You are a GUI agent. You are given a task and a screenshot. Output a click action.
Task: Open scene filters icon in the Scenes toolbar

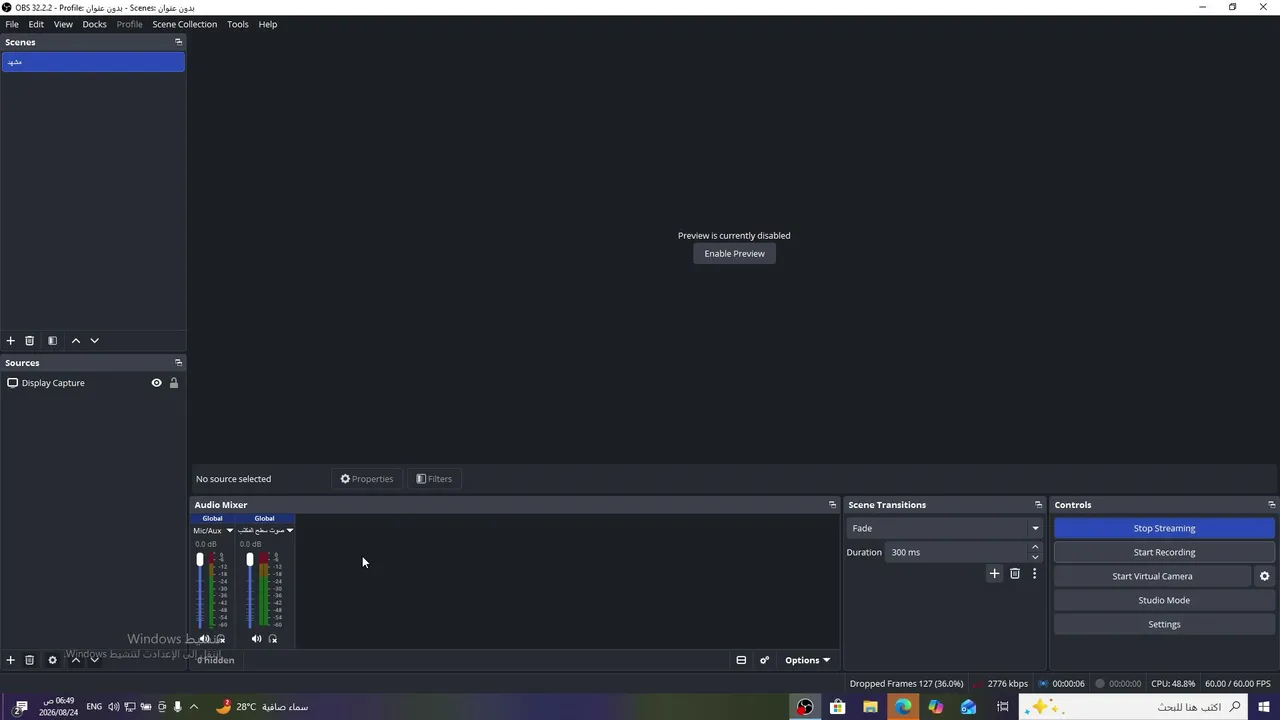(x=52, y=341)
